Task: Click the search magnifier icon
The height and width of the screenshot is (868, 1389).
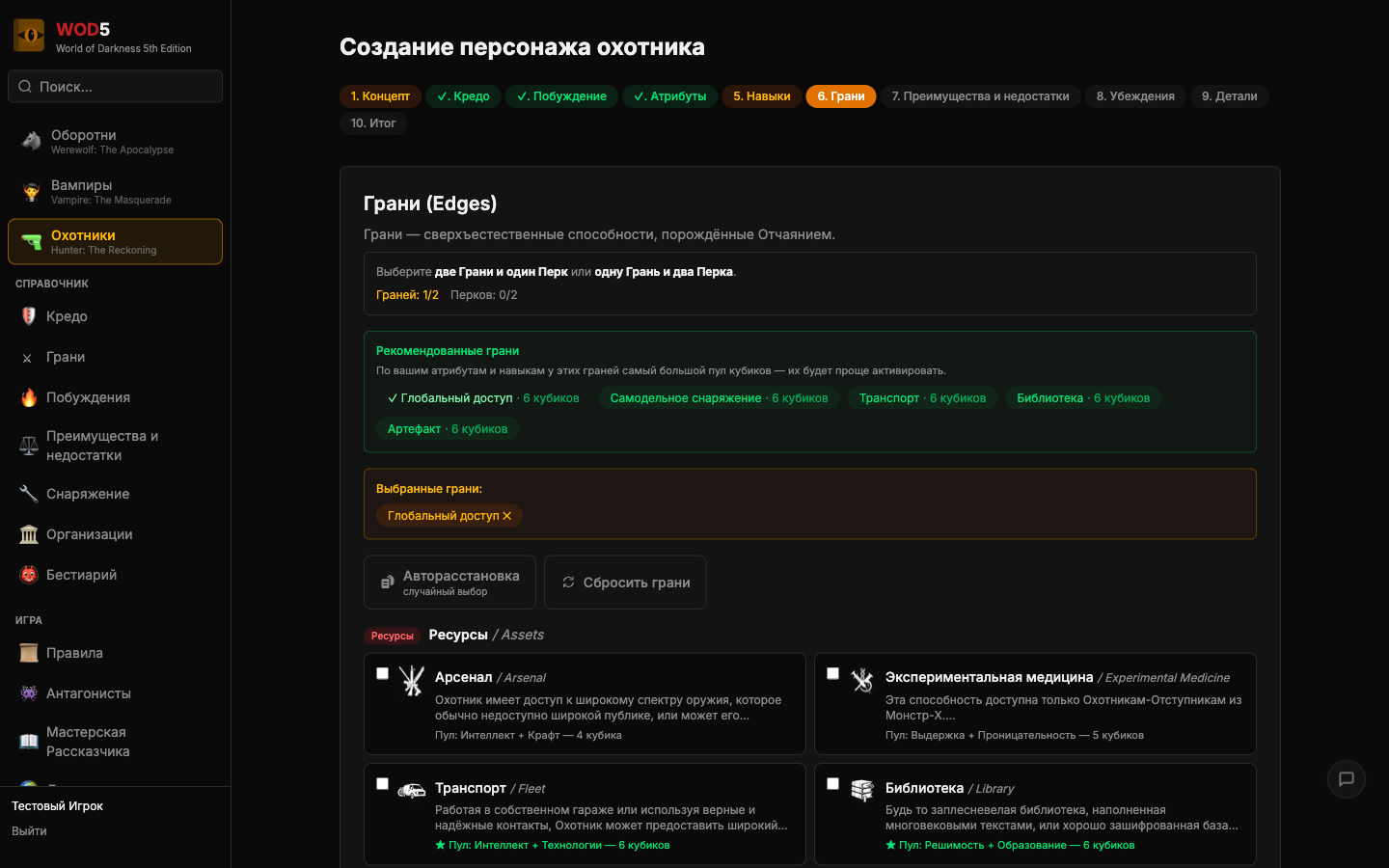Action: tap(25, 87)
